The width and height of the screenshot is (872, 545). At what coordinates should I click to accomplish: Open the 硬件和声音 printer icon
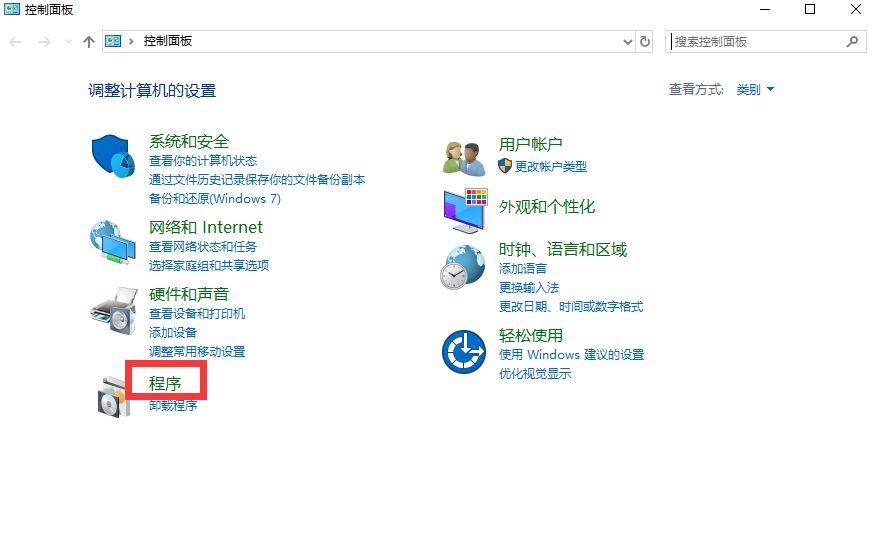[114, 311]
